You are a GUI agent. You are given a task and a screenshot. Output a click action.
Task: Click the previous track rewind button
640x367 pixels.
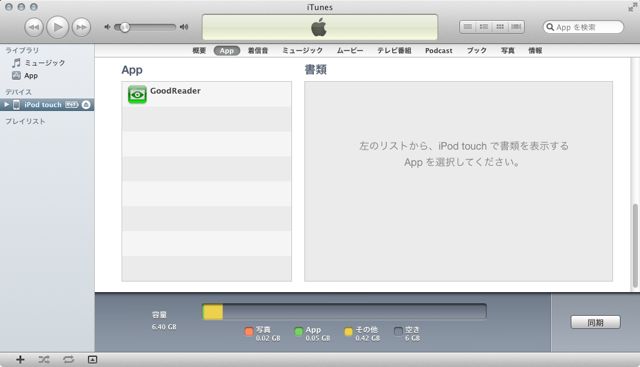coord(34,27)
